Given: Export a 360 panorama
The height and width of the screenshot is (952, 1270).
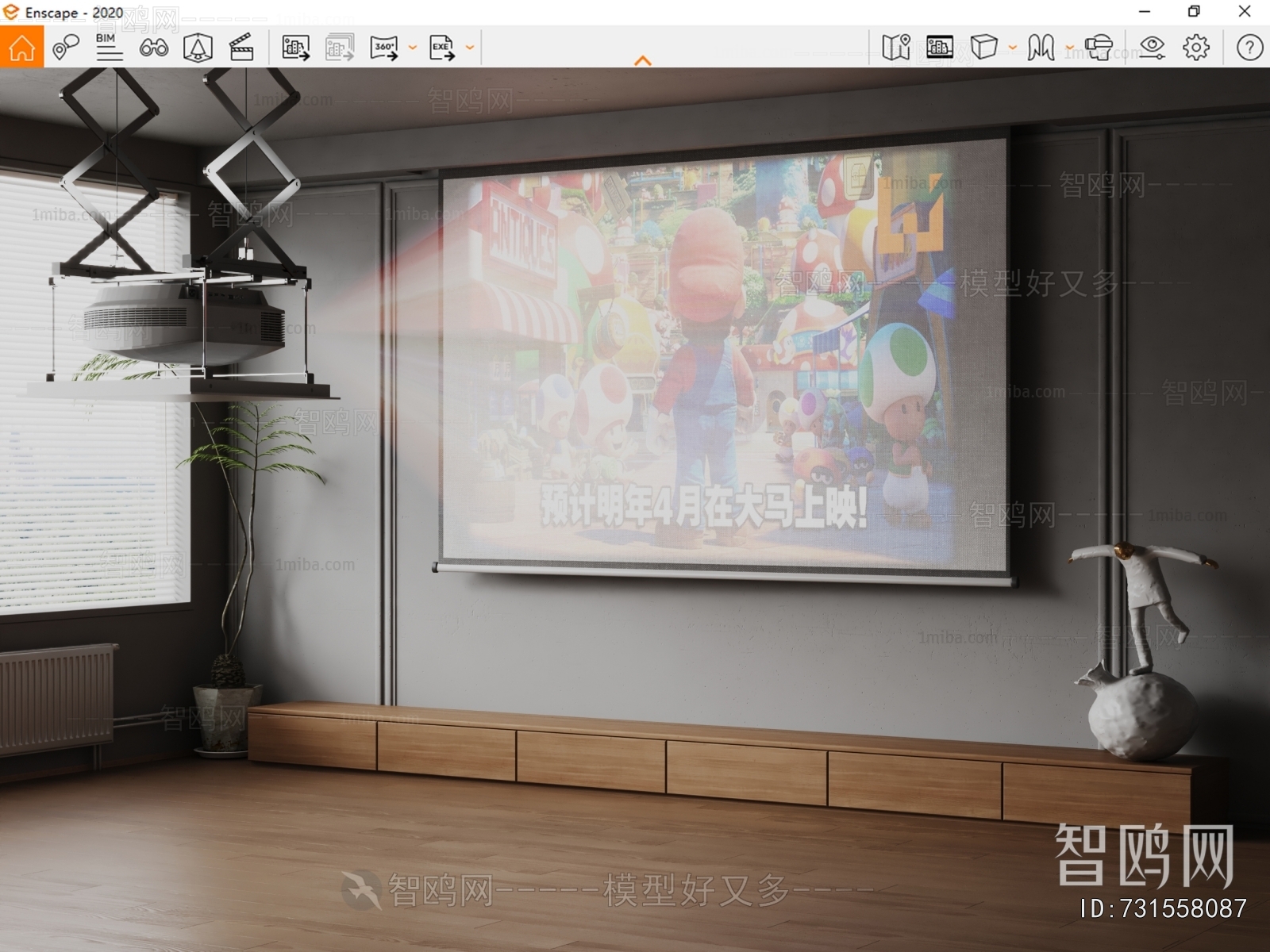Looking at the screenshot, I should 384,48.
